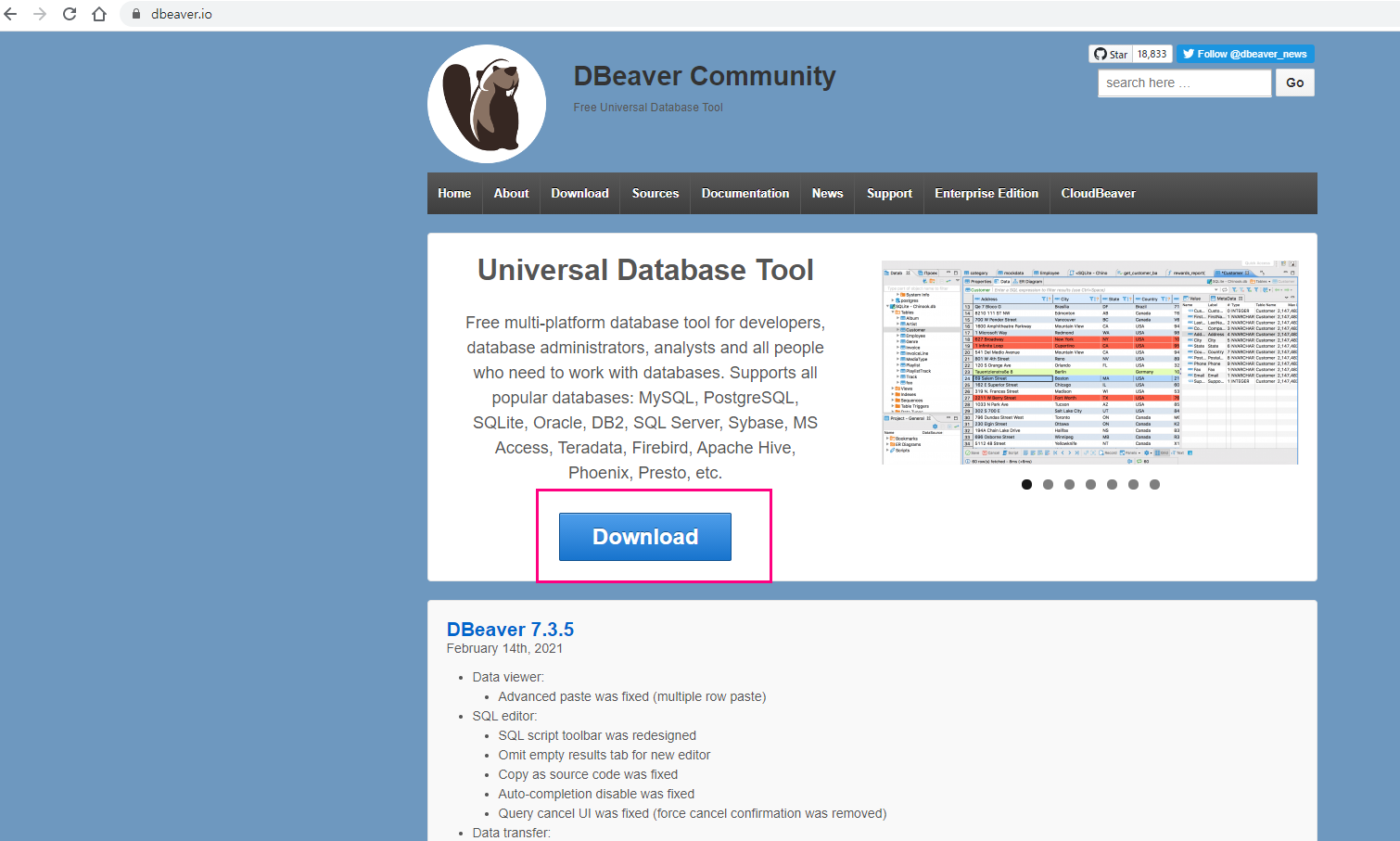Click the DBeaver application screenshot thumbnail
This screenshot has width=1400, height=841.
click(1089, 363)
